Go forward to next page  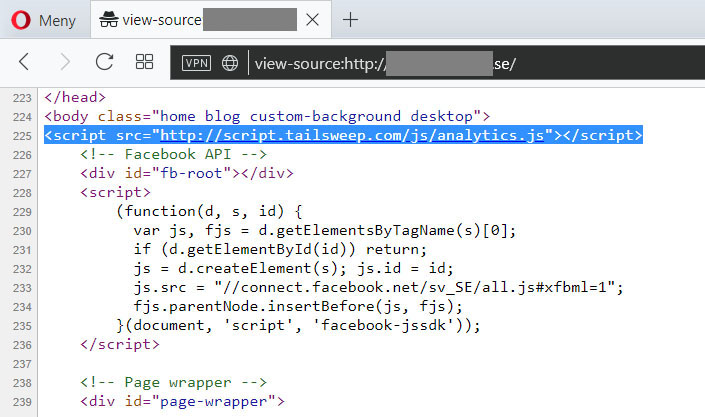point(65,62)
